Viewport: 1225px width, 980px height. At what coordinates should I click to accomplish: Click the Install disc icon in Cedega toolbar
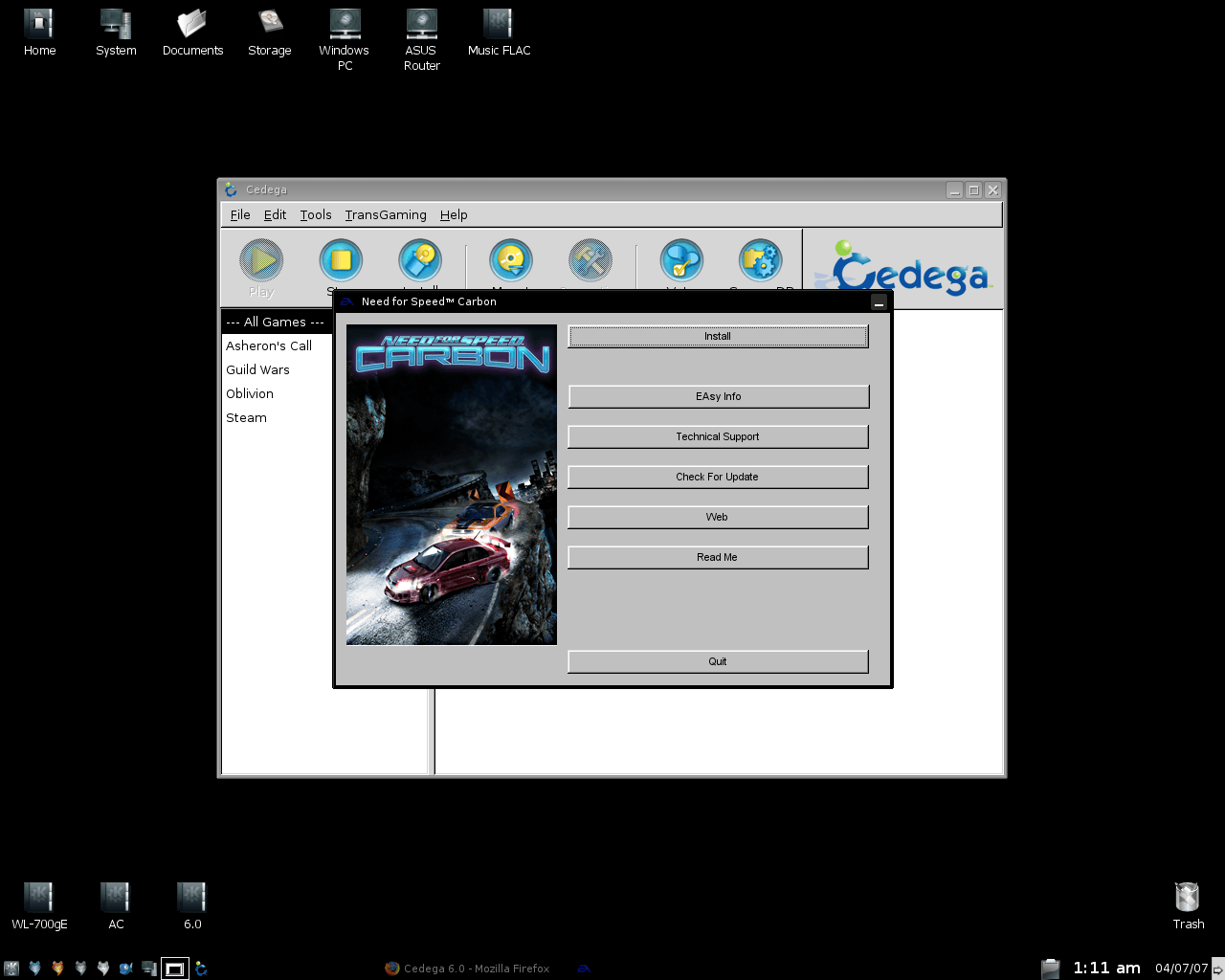click(x=420, y=260)
